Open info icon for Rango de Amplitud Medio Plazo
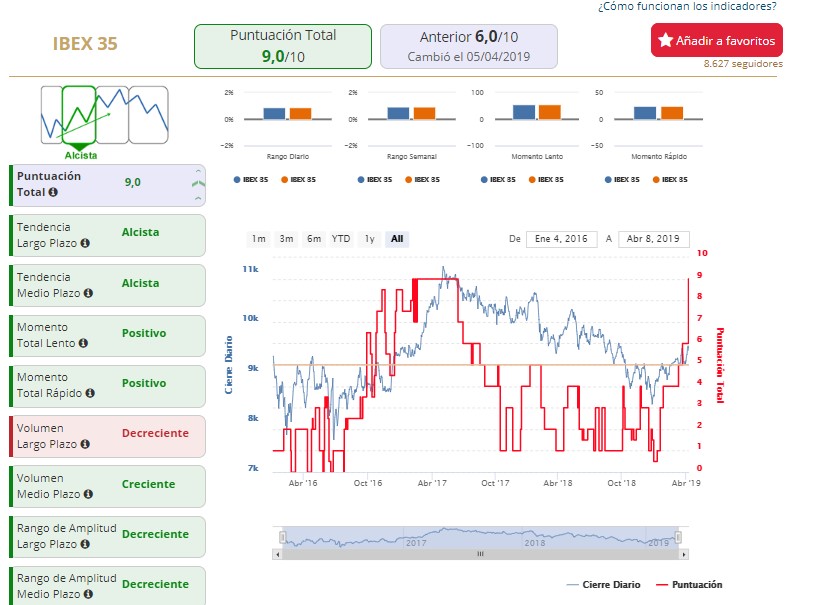 pos(88,594)
